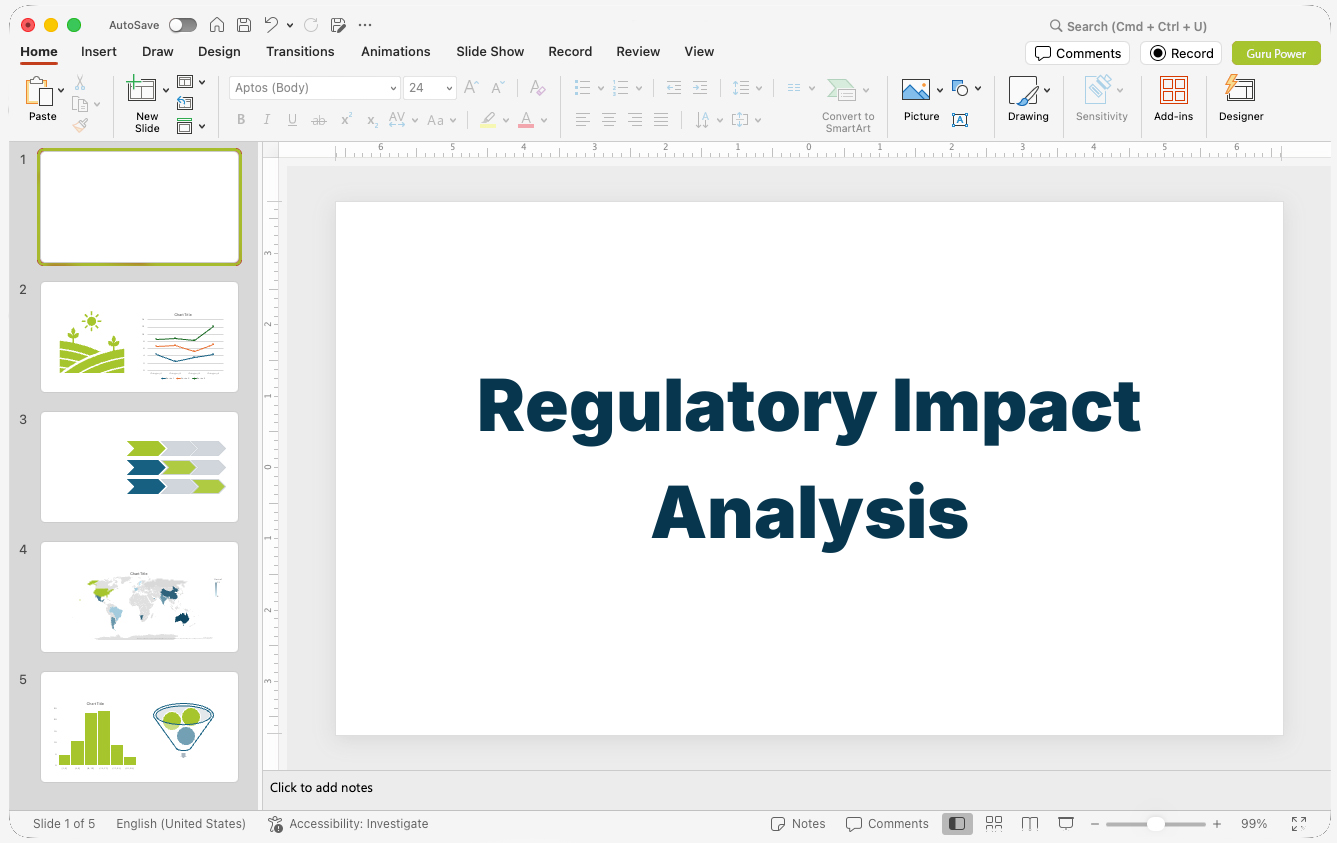Click the Clear Formatting icon
The image size is (1337, 843).
click(x=538, y=88)
